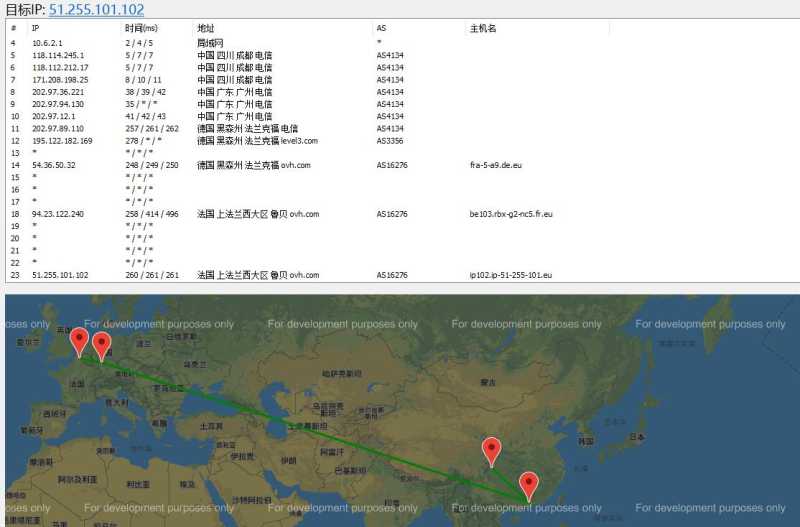Screen dimensions: 800x527
Task: Click the AS4134 cell in hop 11
Action: point(390,129)
